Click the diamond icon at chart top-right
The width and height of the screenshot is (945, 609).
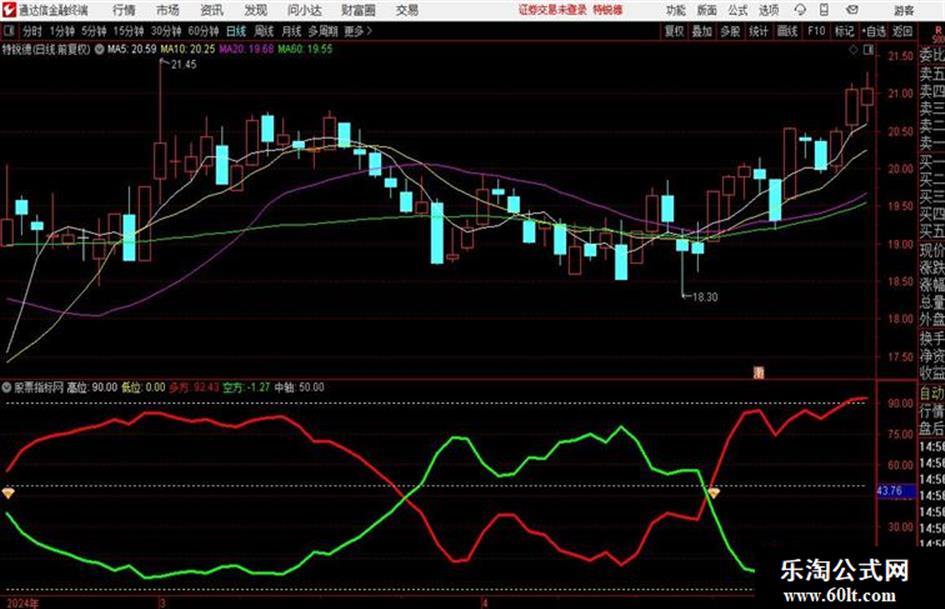click(853, 50)
